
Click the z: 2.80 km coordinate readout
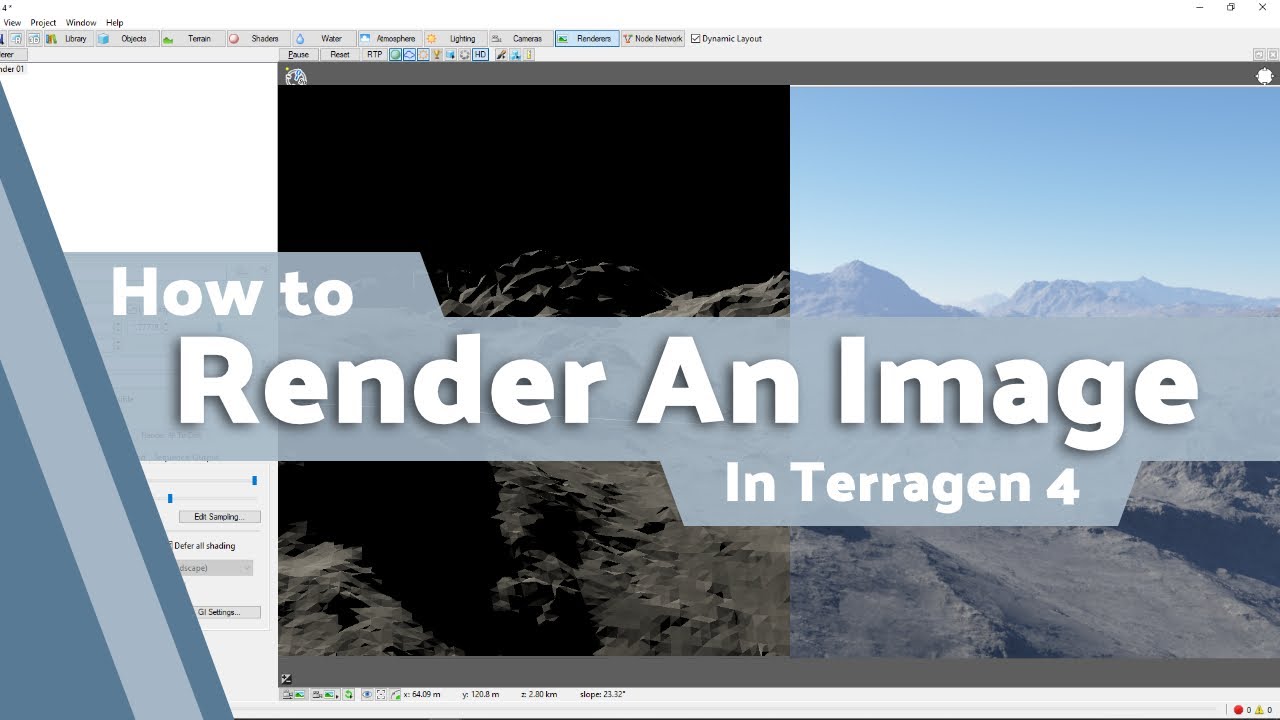click(538, 694)
